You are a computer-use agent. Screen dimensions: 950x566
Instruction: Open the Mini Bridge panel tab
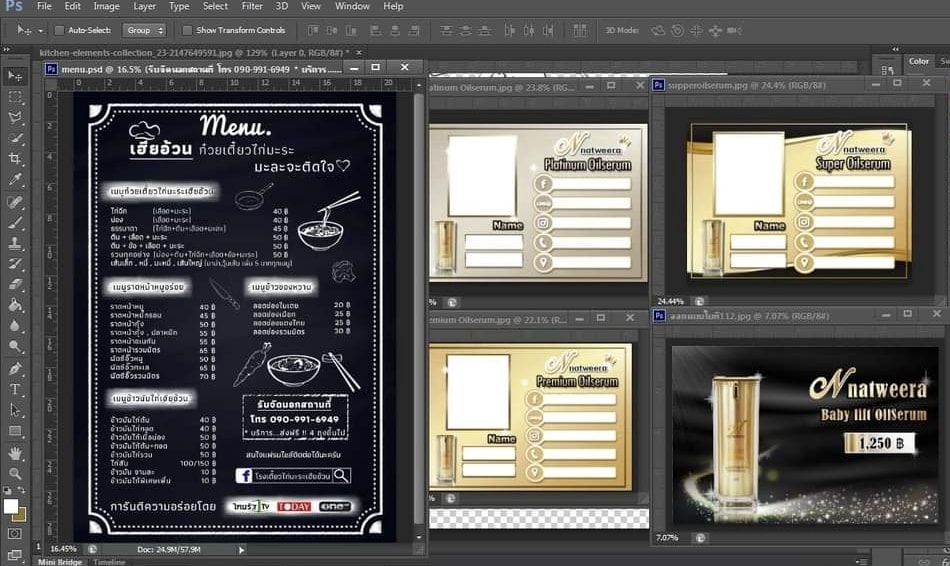coord(60,562)
